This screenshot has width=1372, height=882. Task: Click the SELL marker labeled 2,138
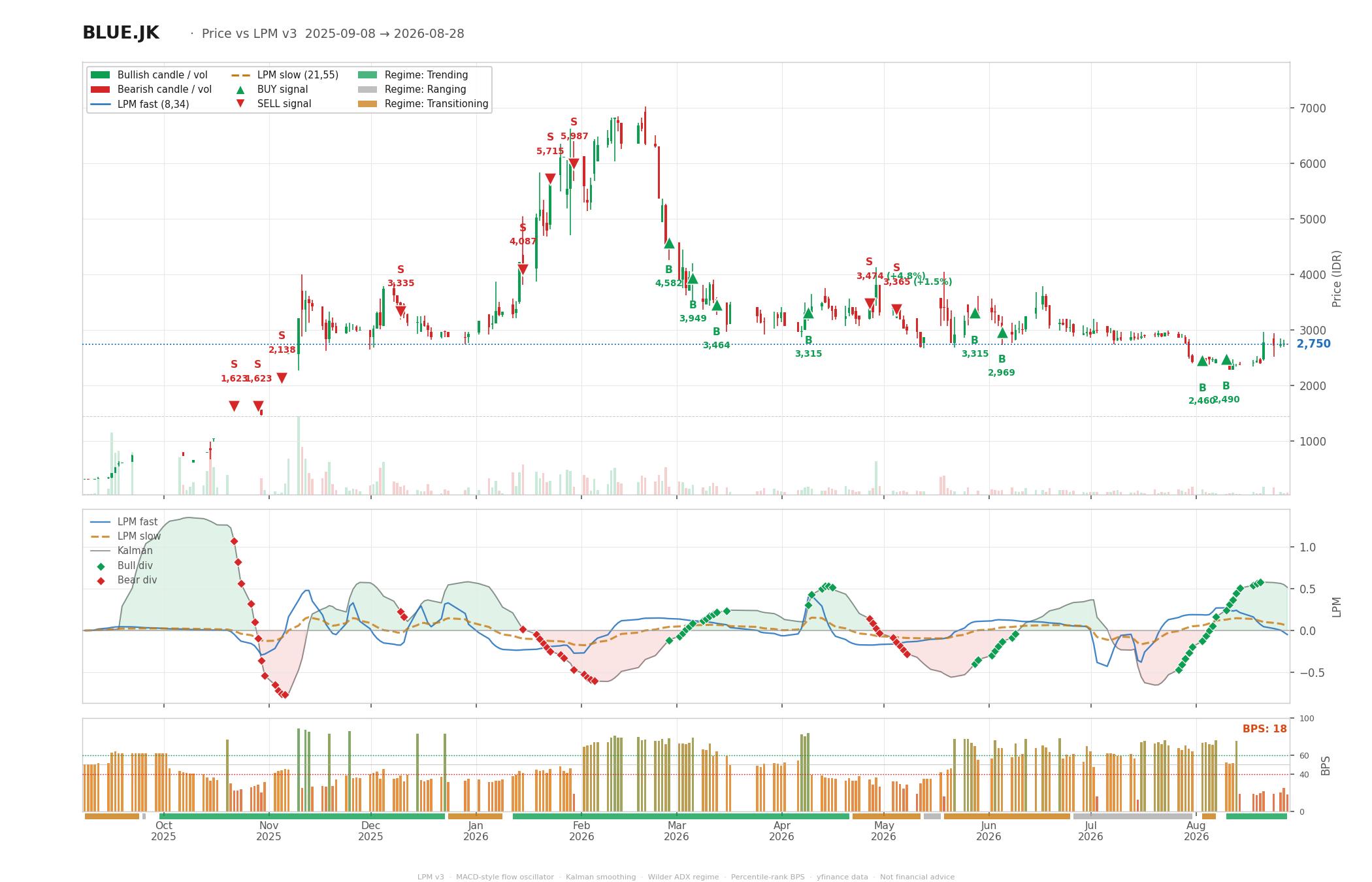[282, 378]
